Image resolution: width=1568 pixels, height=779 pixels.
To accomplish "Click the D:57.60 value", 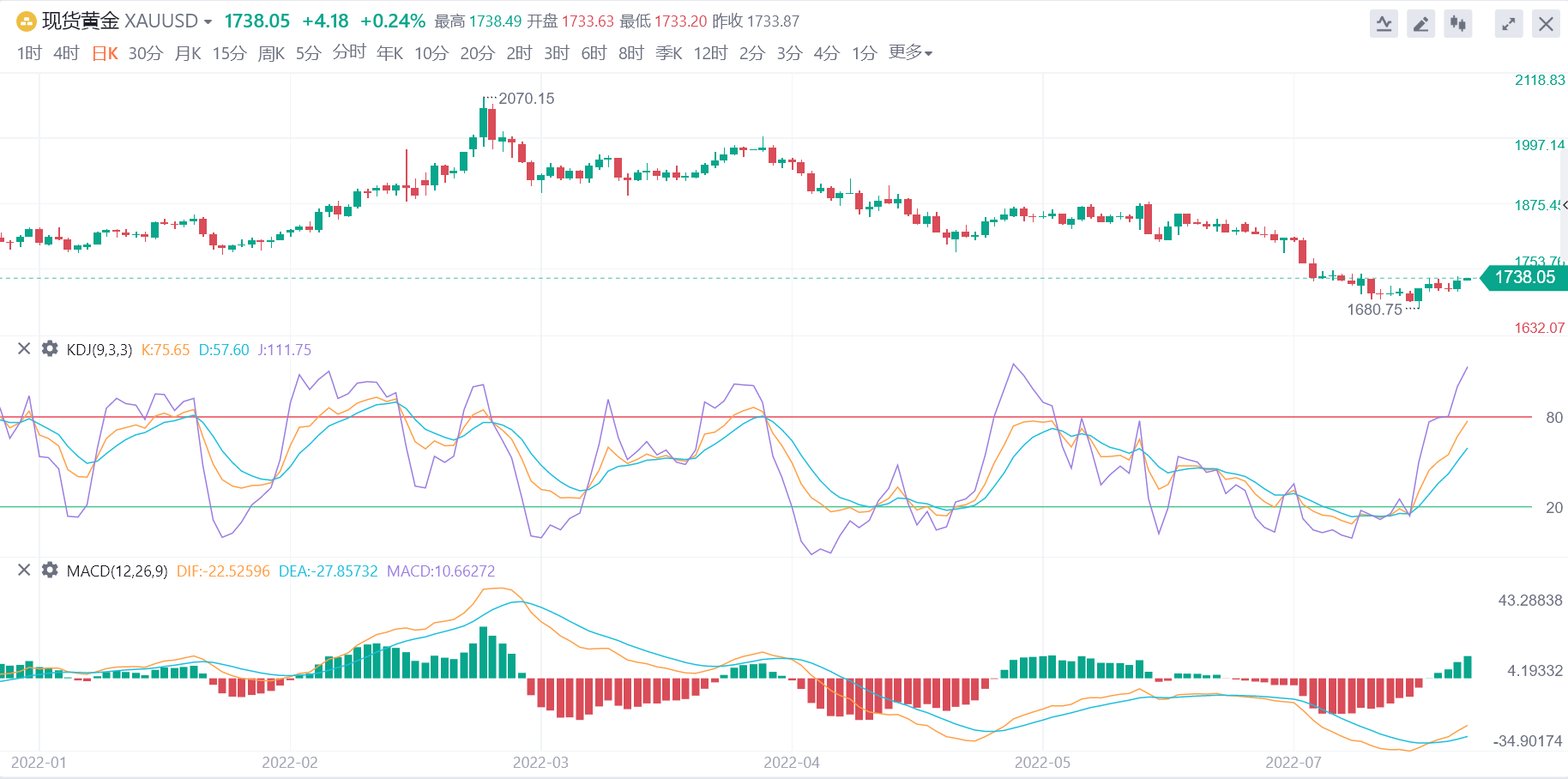I will (x=224, y=349).
